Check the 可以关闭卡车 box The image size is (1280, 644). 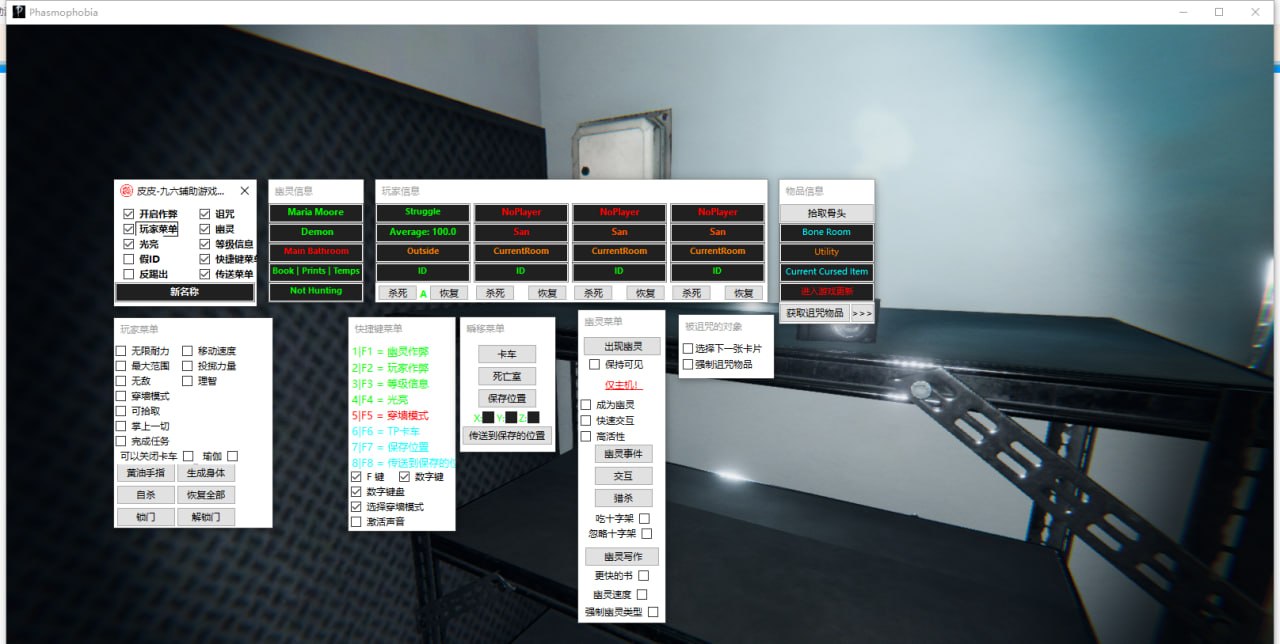187,456
